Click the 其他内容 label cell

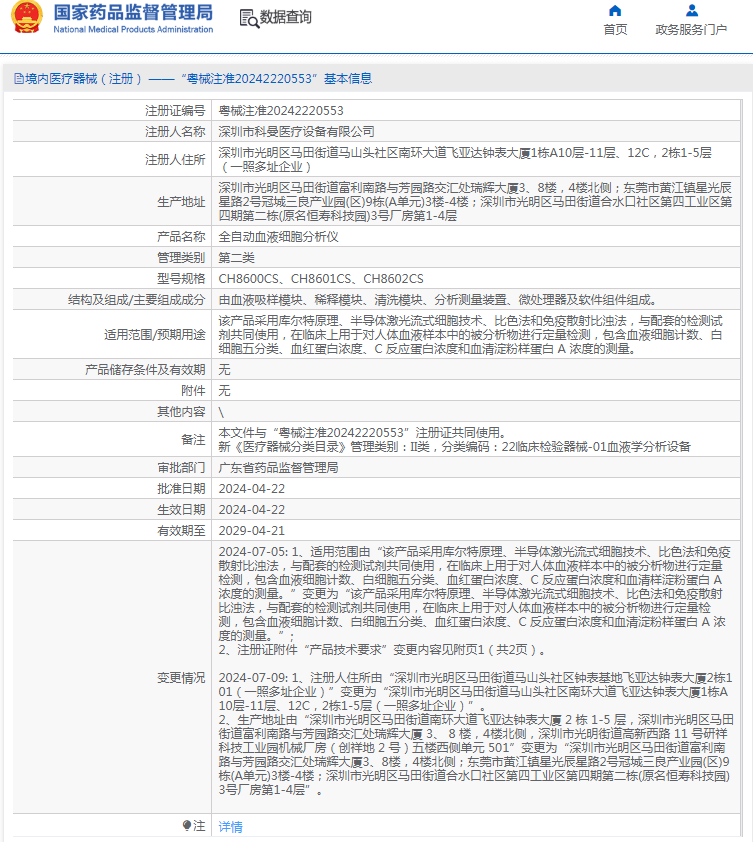(x=112, y=411)
